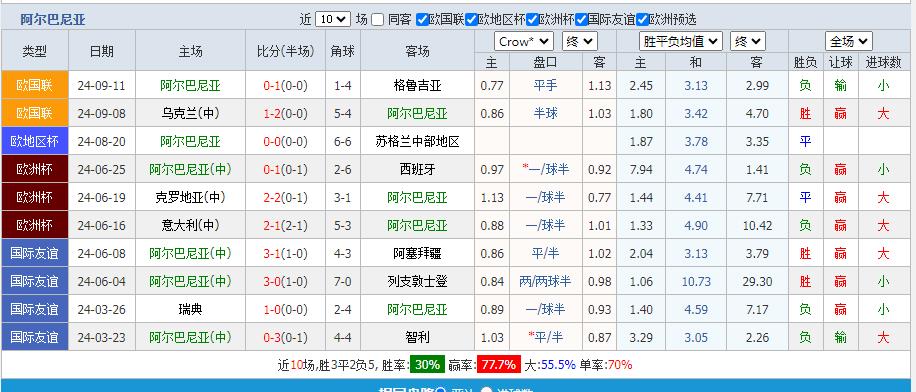Click the 角球 column header
916x392 pixels.
(342, 51)
